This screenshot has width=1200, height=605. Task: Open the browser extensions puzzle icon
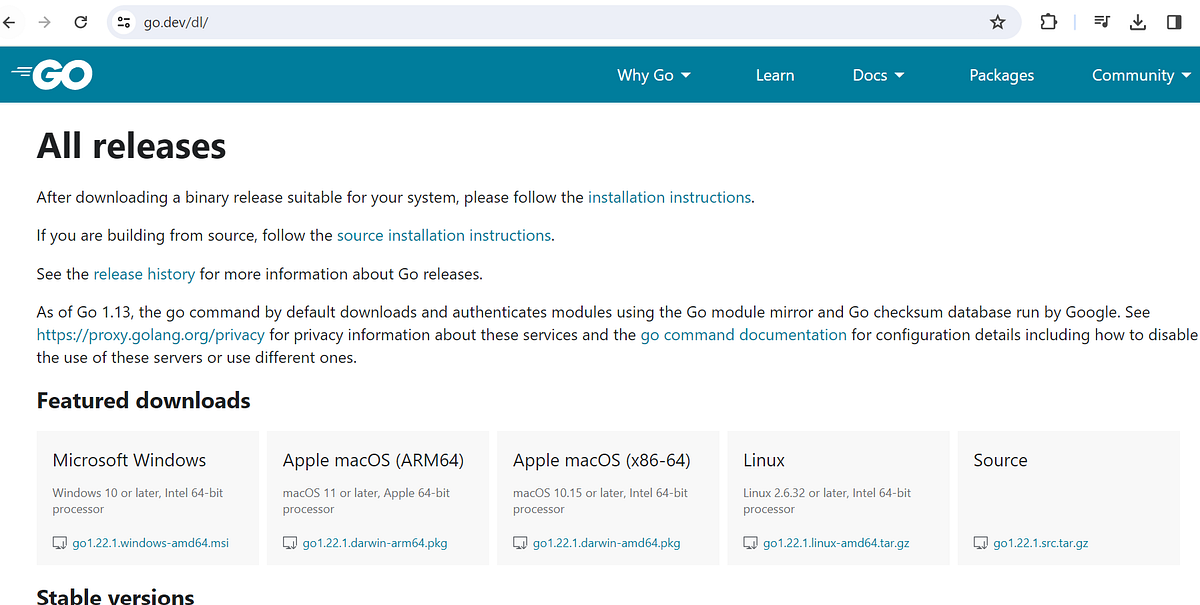pos(1048,22)
